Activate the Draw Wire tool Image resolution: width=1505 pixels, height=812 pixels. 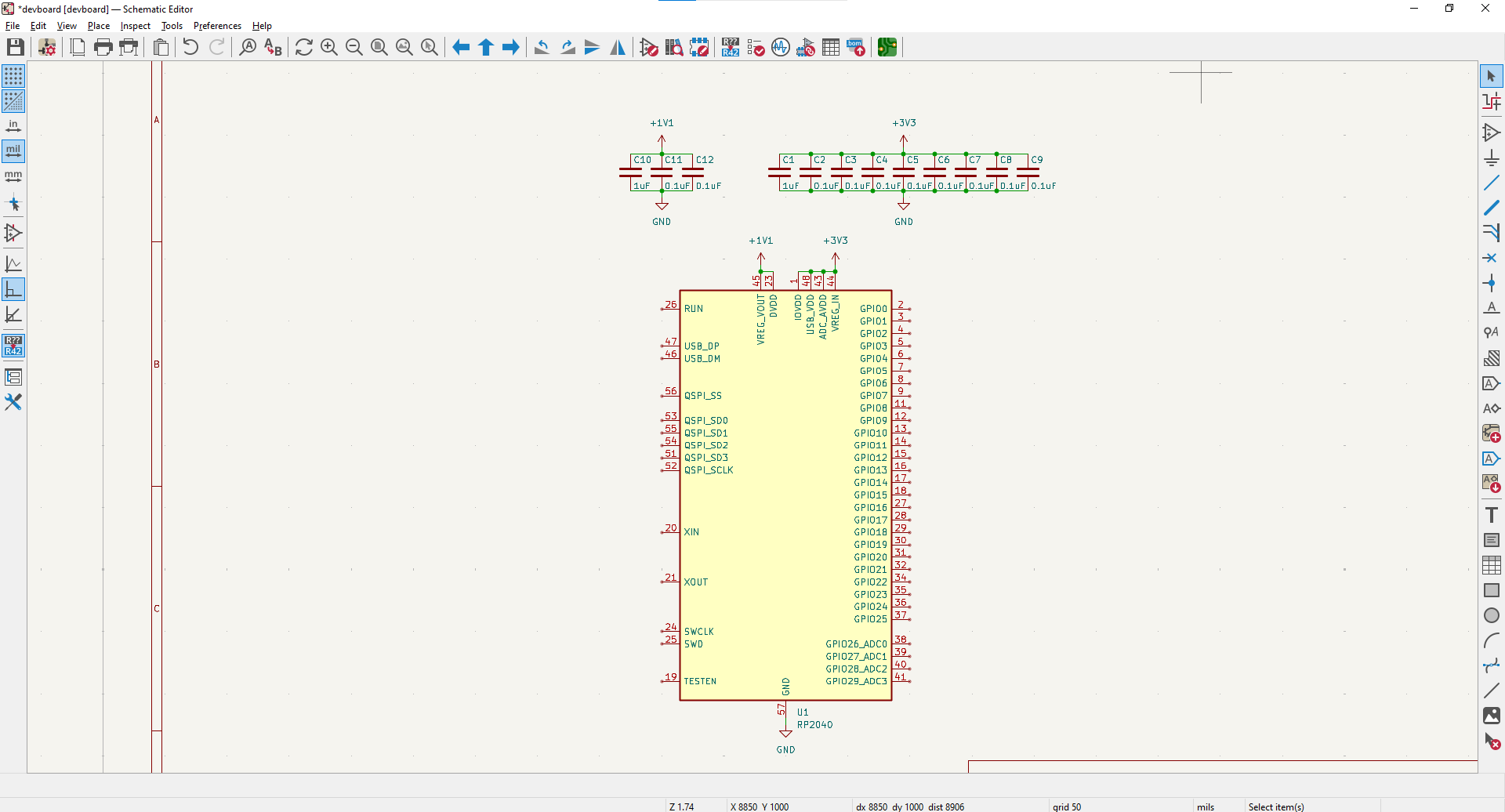(1491, 183)
